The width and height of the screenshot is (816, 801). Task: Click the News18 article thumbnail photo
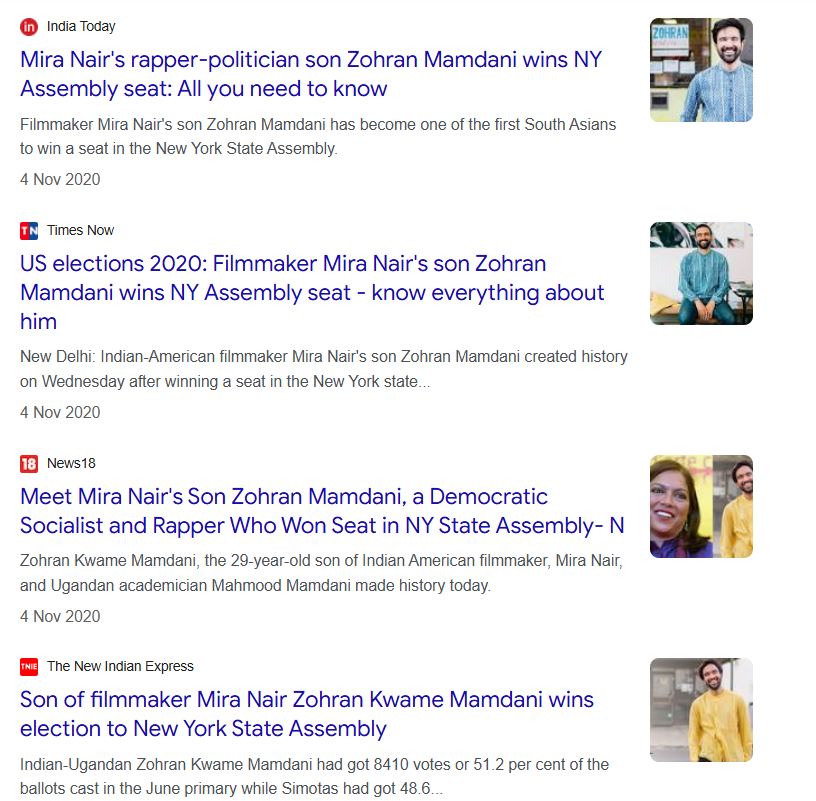coord(701,506)
